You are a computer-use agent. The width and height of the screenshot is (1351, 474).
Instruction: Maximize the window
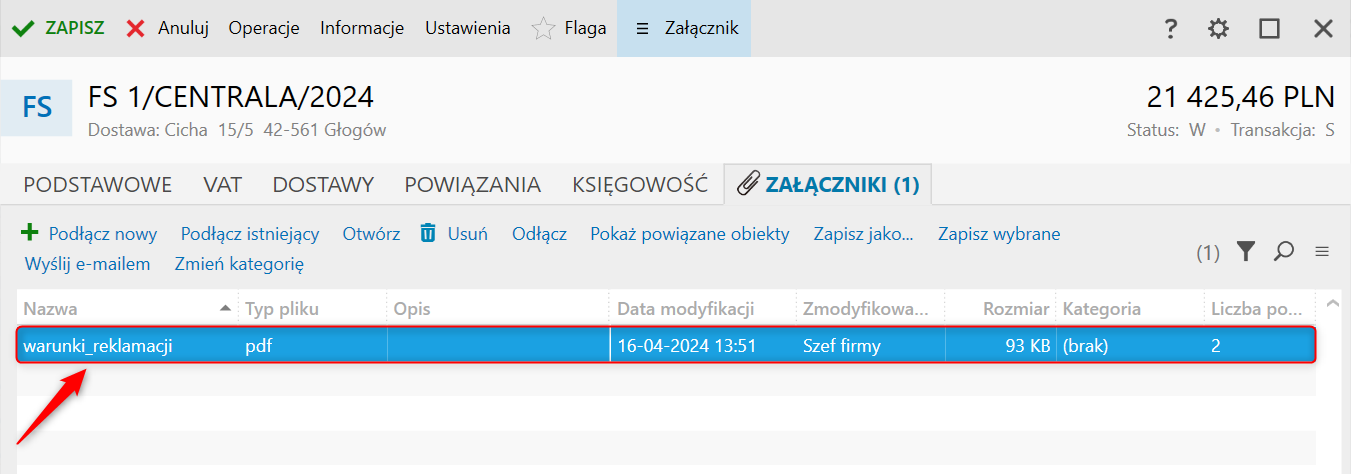[x=1270, y=29]
